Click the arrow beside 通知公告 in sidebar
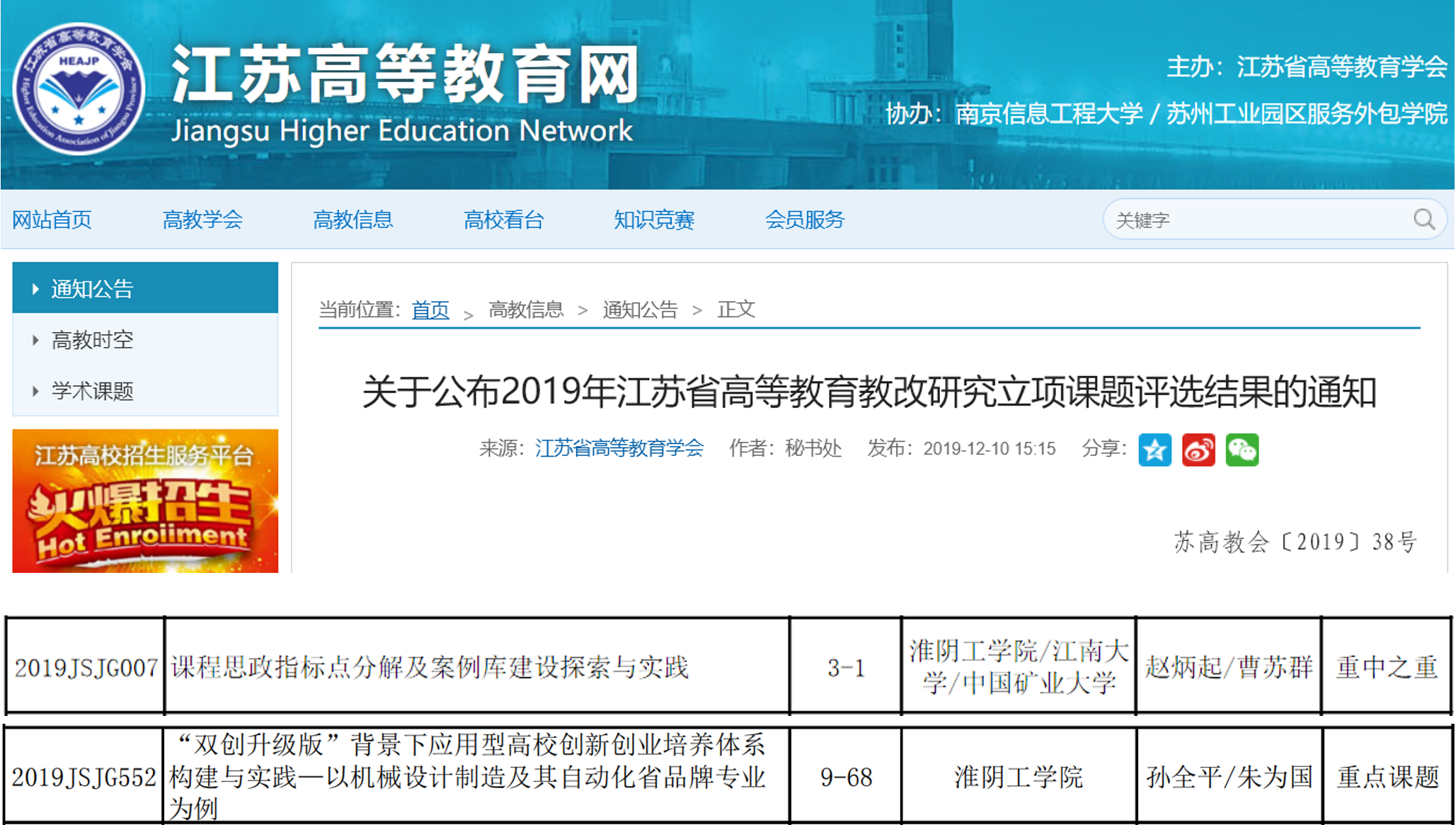The image size is (1456, 825). (x=35, y=289)
